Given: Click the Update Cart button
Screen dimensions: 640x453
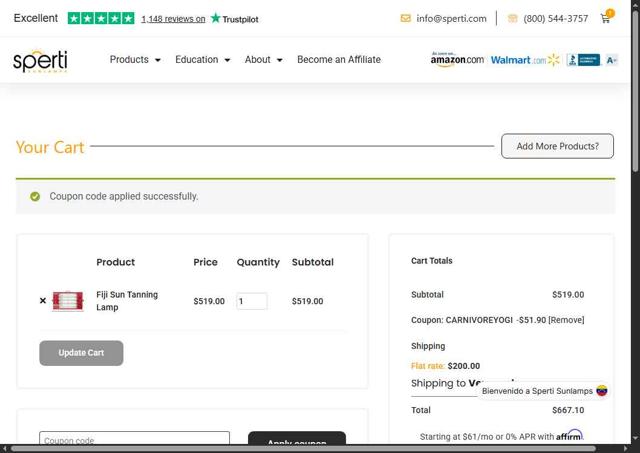Looking at the screenshot, I should coord(81,353).
